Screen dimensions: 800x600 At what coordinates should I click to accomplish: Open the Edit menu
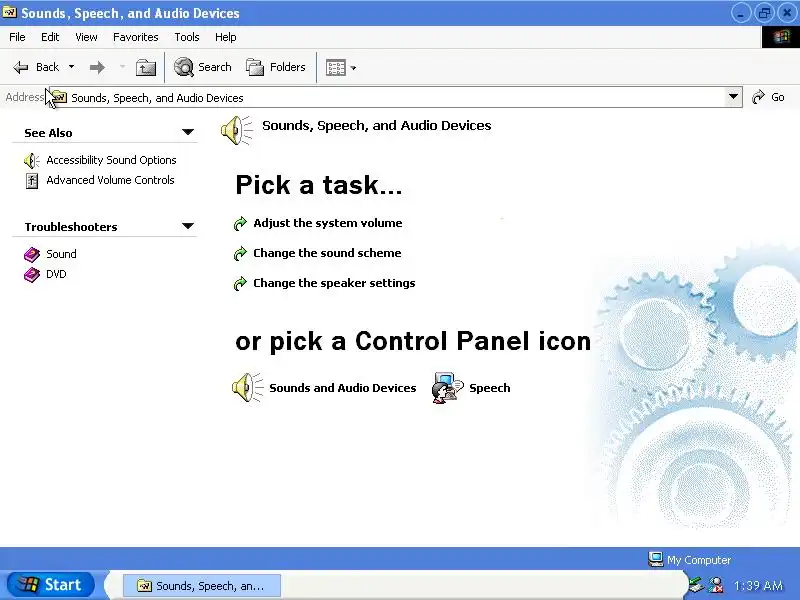click(50, 37)
